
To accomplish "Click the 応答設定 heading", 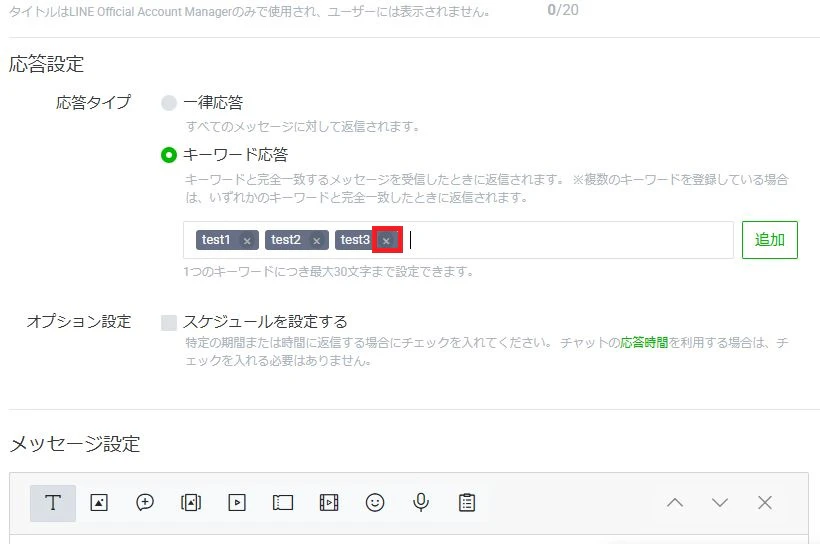I will pos(47,64).
